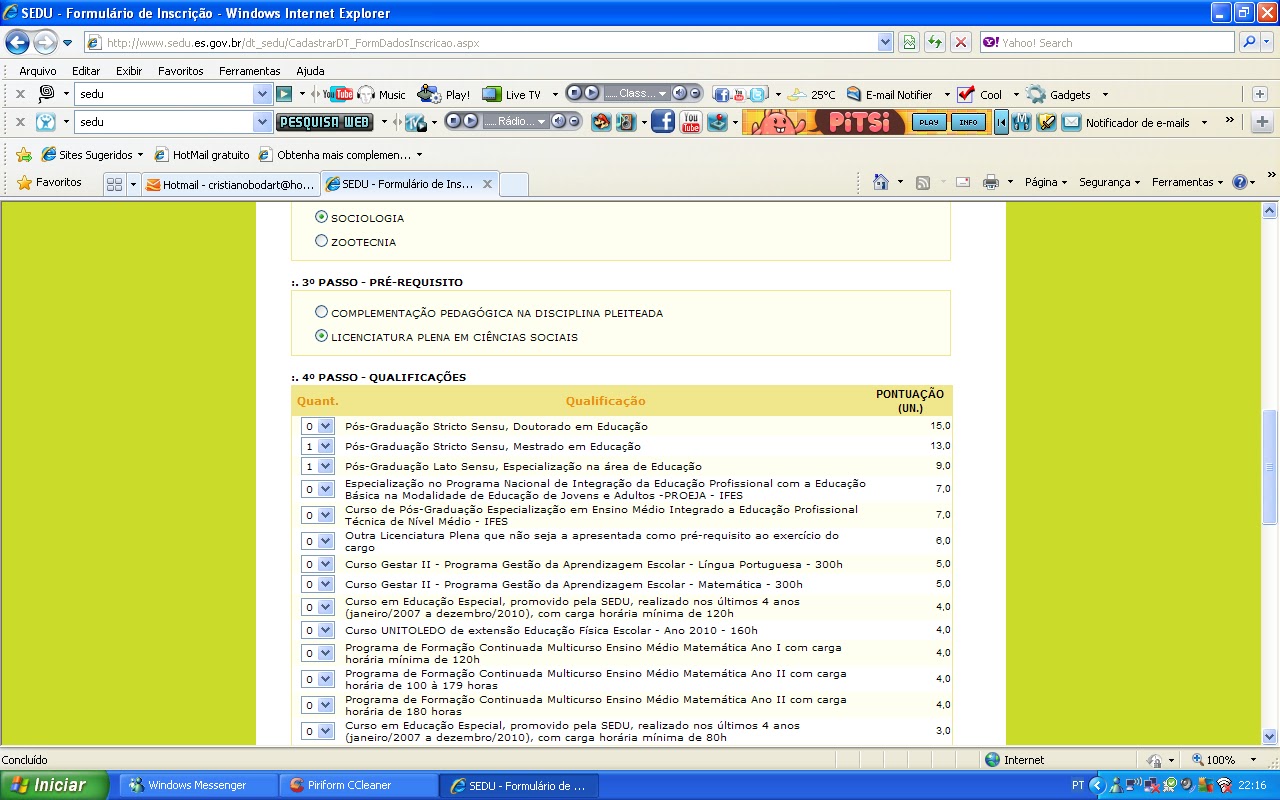Click the Refresh page icon
The height and width of the screenshot is (800, 1280).
click(x=935, y=42)
